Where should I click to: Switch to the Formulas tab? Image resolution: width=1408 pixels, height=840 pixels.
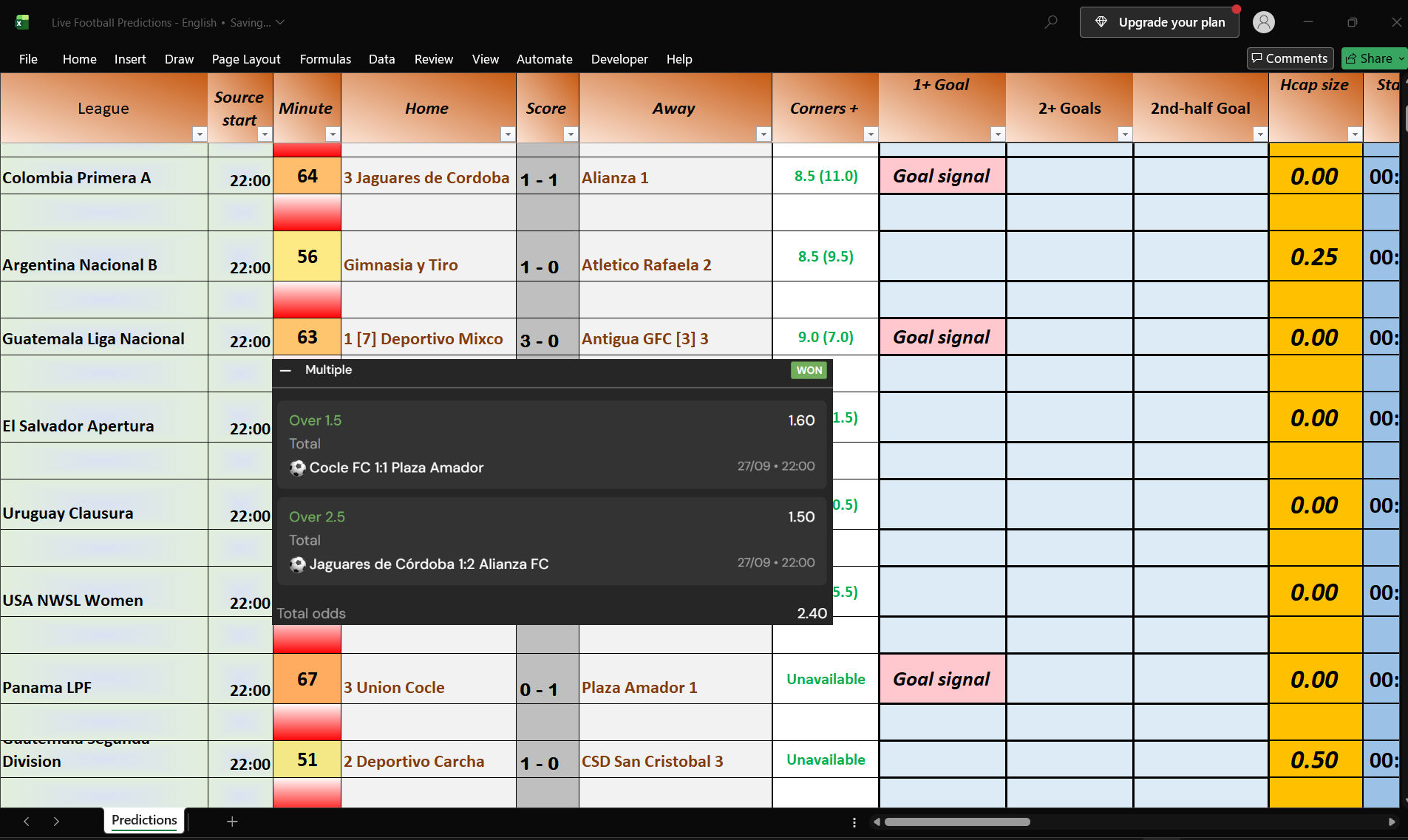point(325,59)
